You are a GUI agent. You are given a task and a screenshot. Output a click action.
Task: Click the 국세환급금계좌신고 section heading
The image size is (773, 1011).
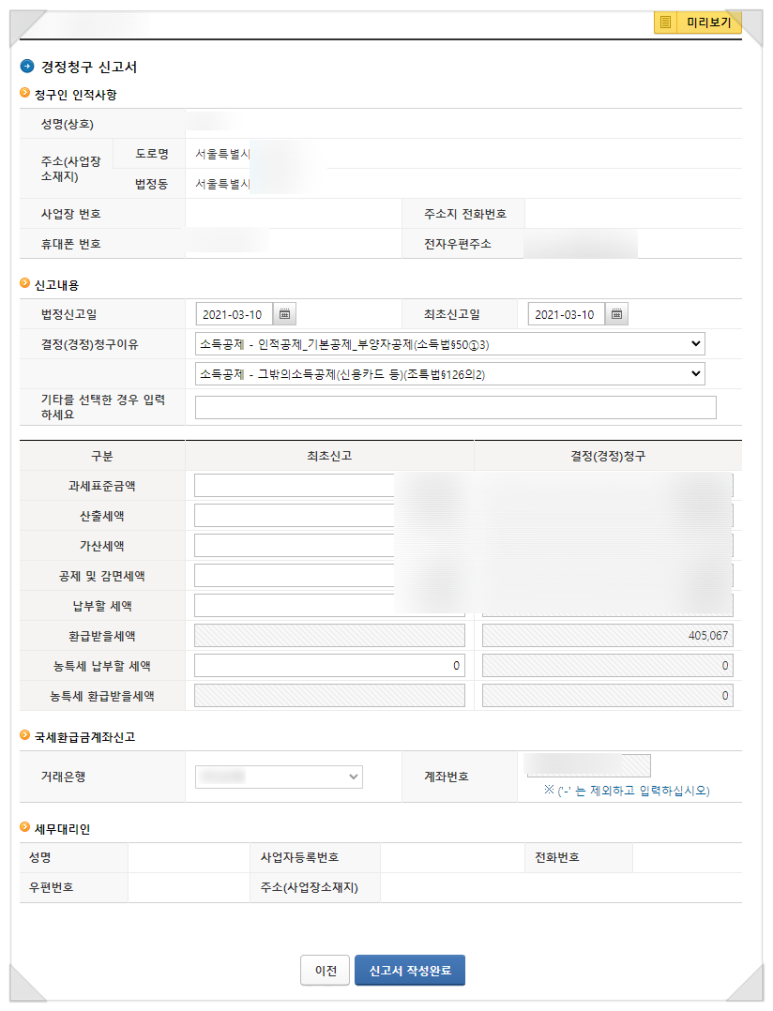(x=84, y=737)
